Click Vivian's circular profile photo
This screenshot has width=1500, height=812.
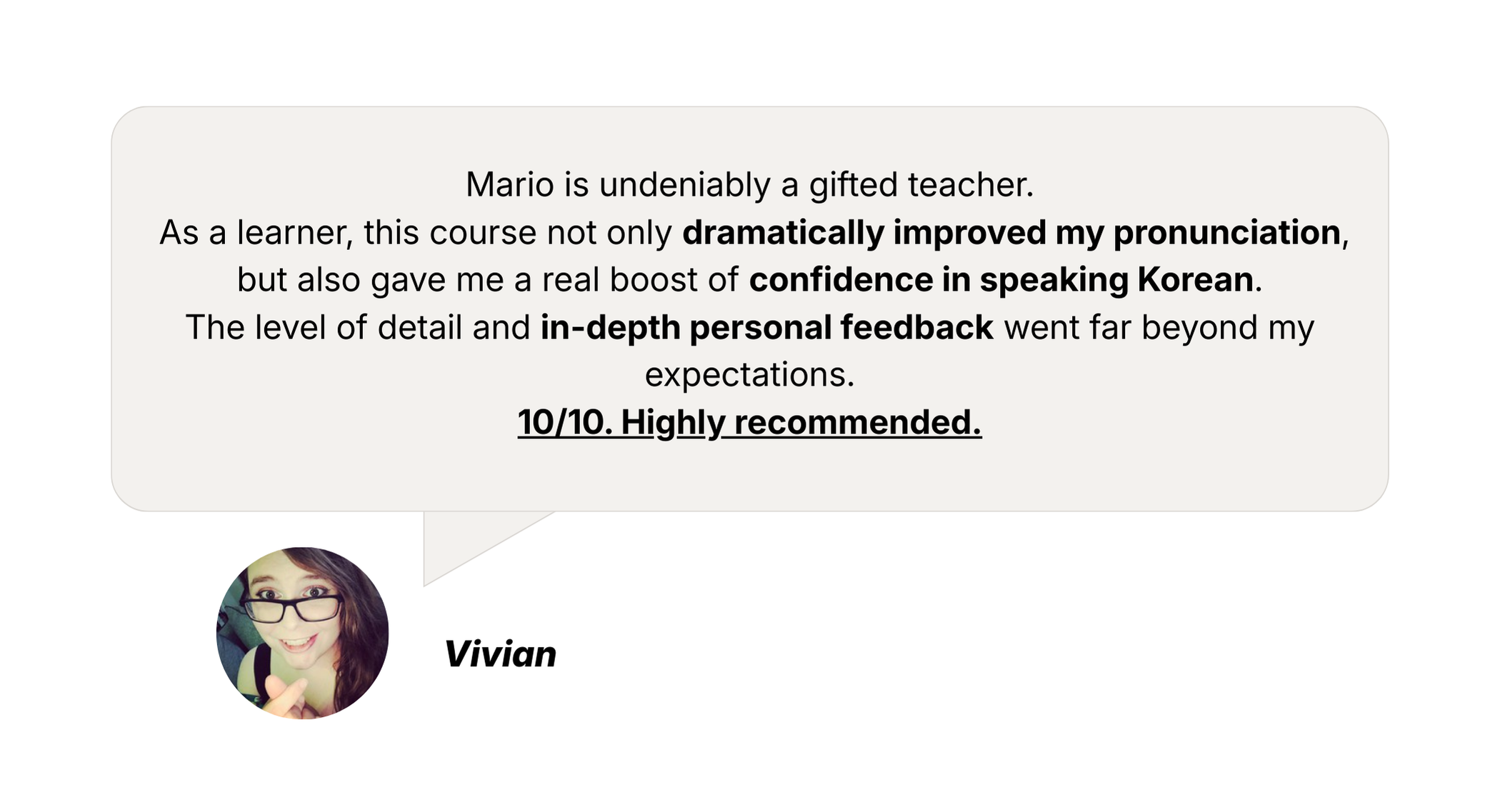(302, 633)
